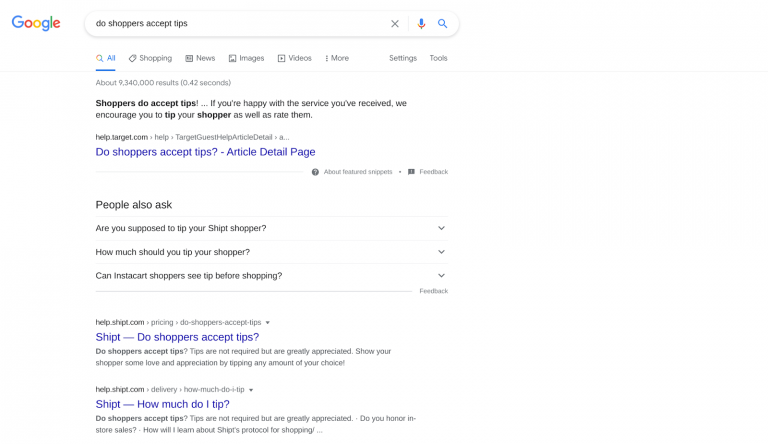Open dropdown arrow next to do-shoppers-accept-tips URL
This screenshot has height=444, width=768.
pyautogui.click(x=267, y=323)
